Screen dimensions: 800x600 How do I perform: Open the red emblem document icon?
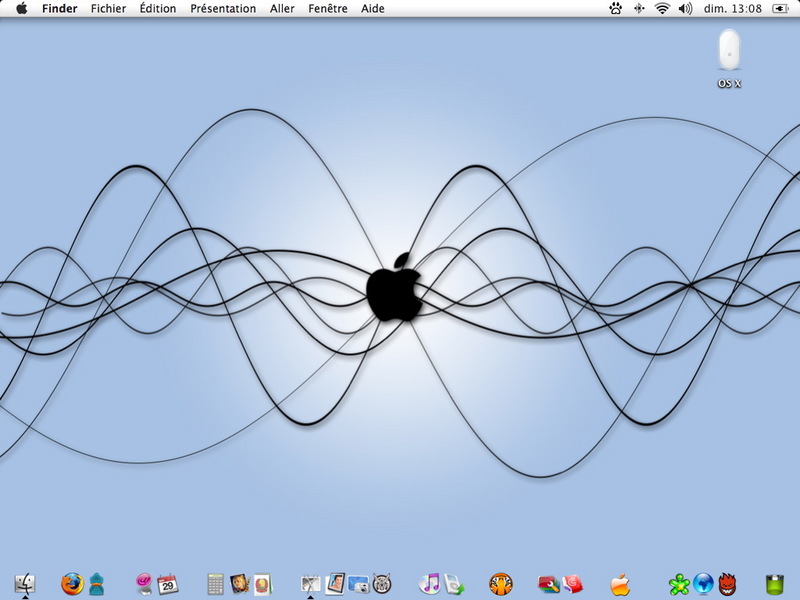[x=263, y=584]
